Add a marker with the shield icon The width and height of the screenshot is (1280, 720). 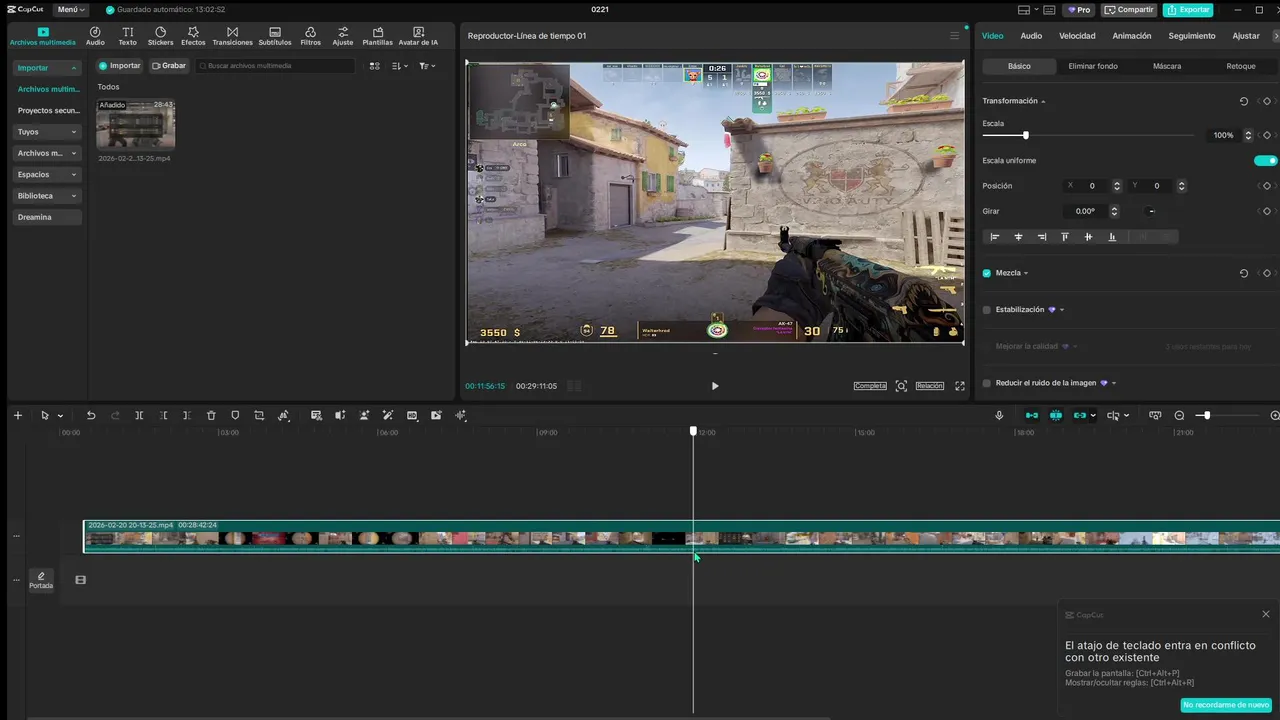235,415
